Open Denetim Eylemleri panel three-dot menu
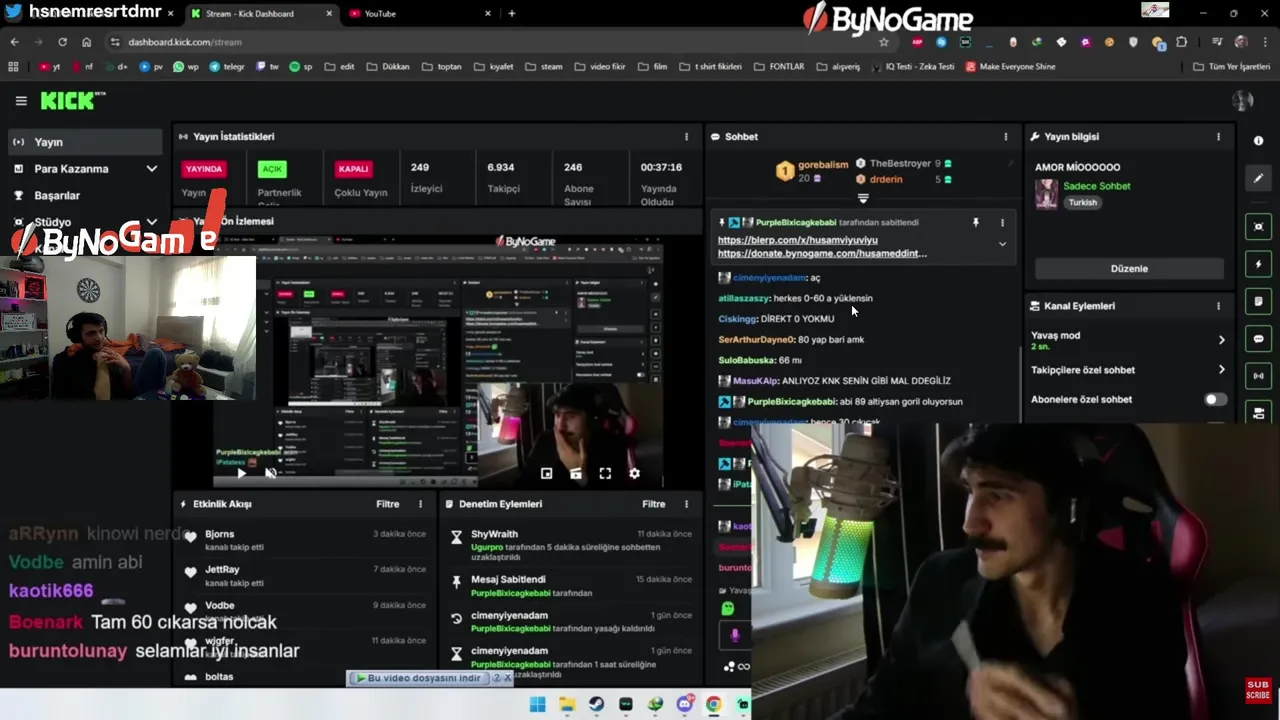 (x=686, y=504)
